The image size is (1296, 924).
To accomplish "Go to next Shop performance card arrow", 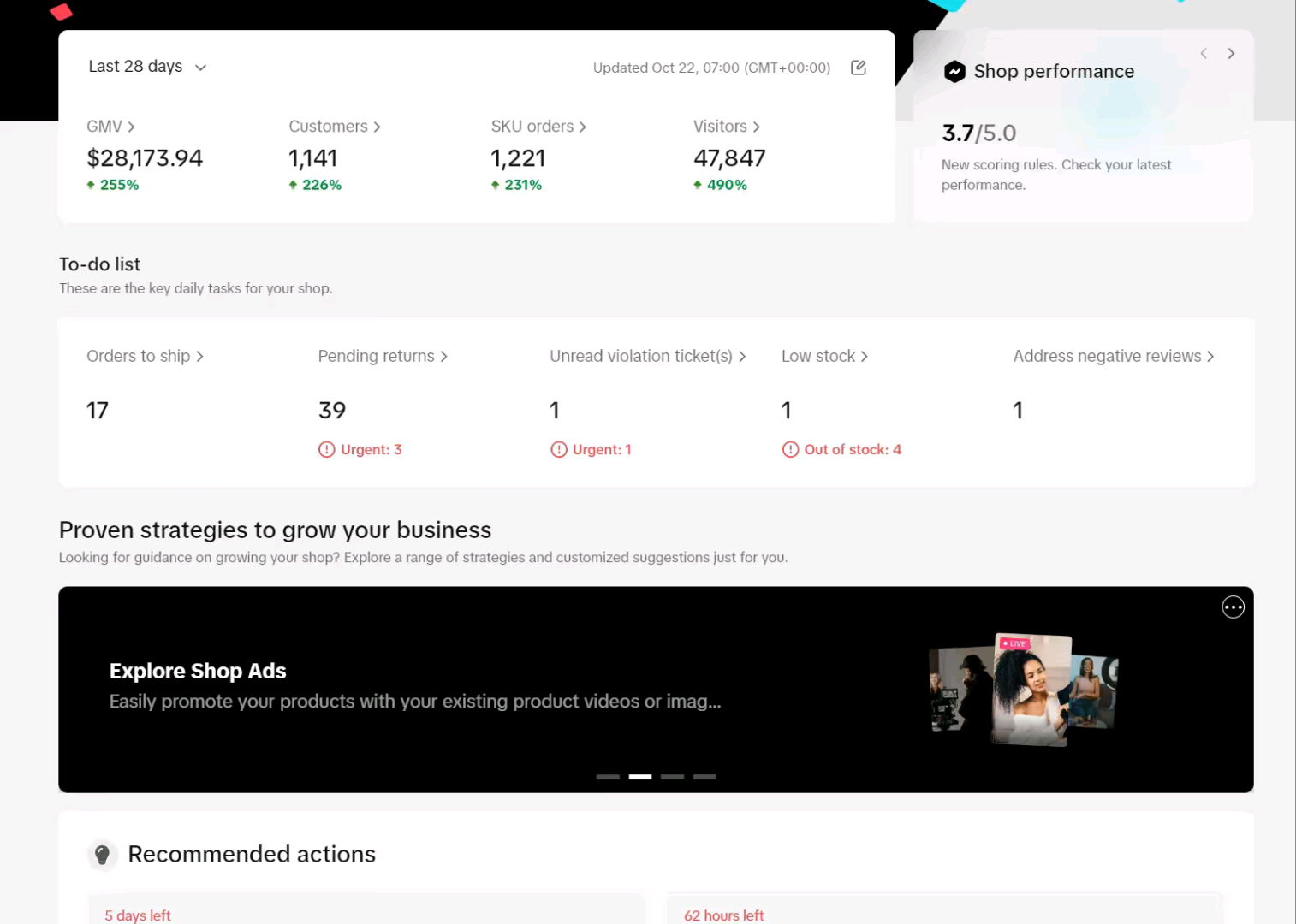I will click(x=1231, y=54).
